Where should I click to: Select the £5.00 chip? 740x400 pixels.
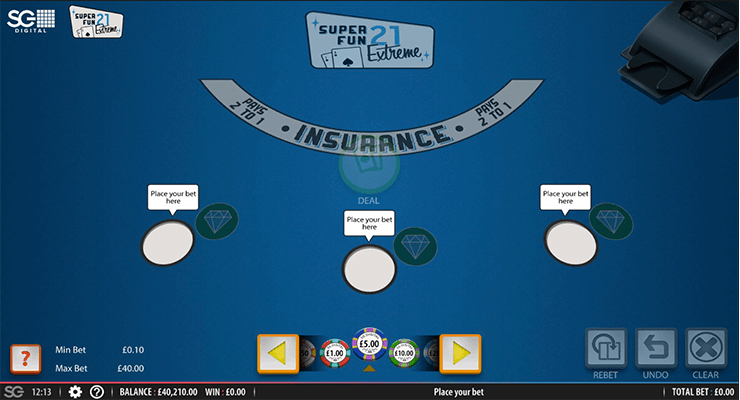(370, 344)
